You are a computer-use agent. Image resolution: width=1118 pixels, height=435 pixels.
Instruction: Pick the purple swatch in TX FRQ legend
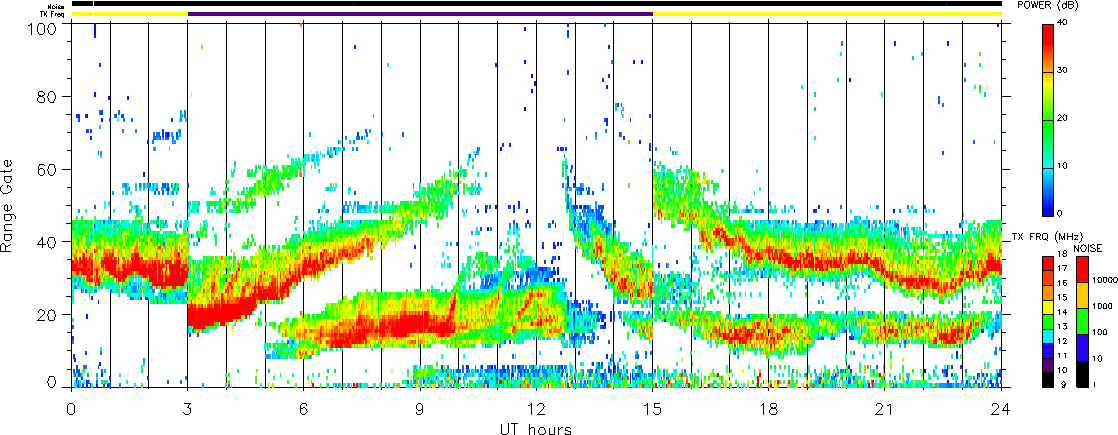[x=1049, y=364]
